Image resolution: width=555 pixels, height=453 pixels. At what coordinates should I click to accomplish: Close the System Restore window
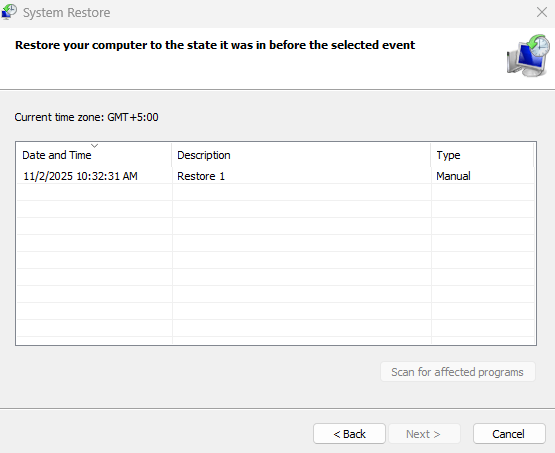pyautogui.click(x=542, y=12)
